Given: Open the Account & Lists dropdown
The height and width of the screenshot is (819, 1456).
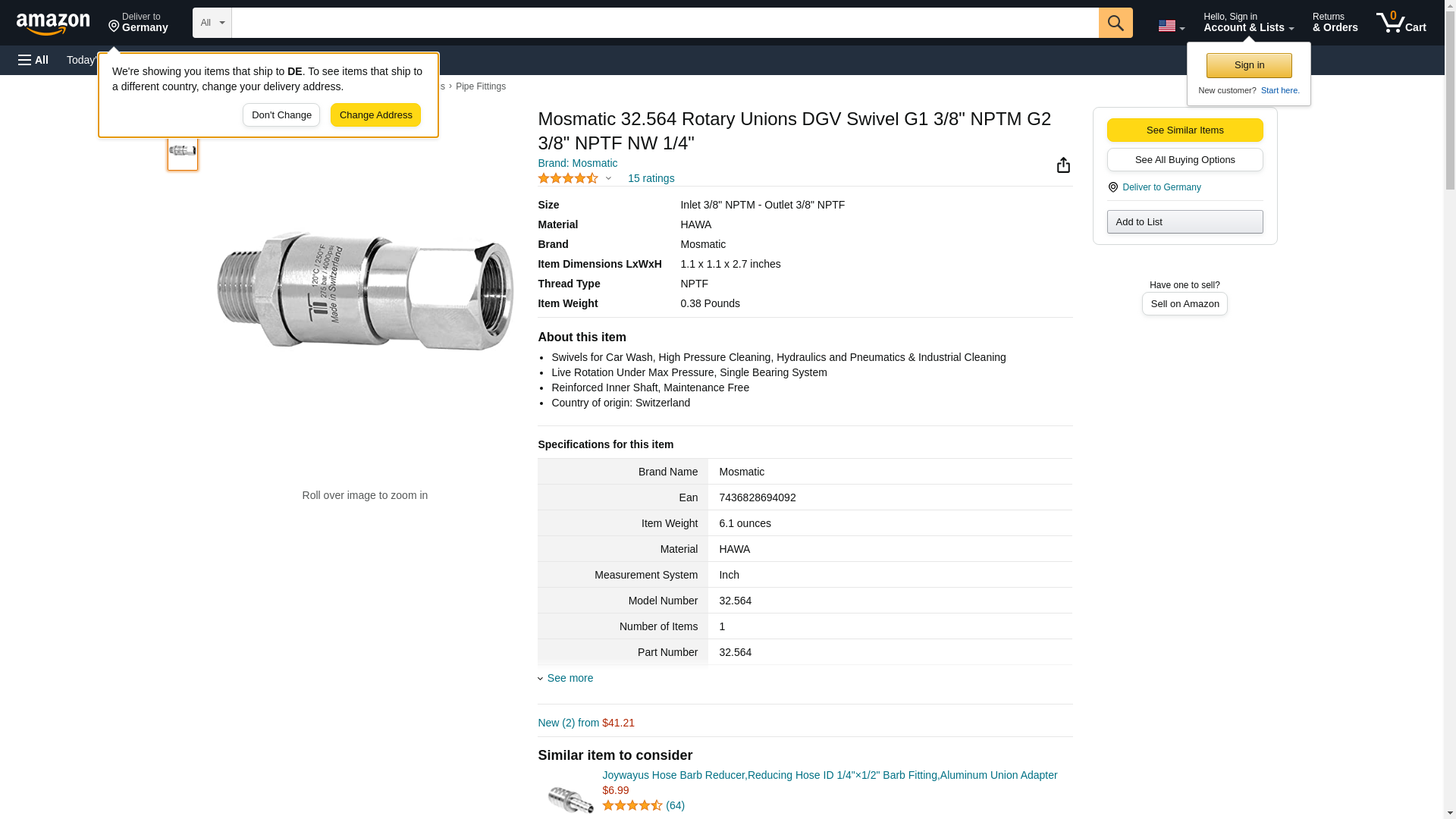Looking at the screenshot, I should pos(1248,23).
